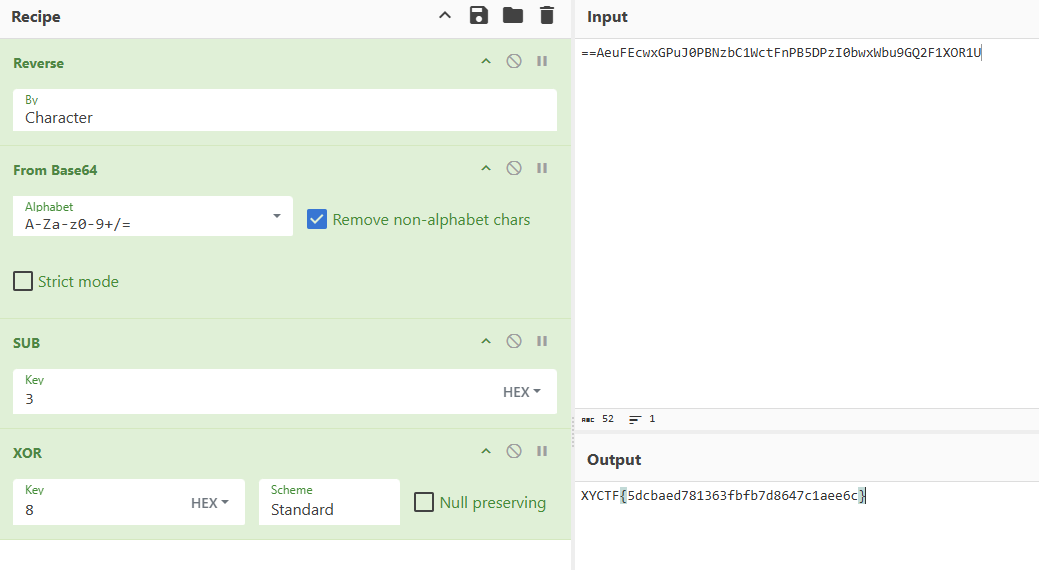Viewport: 1039px width, 570px height.
Task: Load a recipe using the folder icon
Action: (513, 15)
